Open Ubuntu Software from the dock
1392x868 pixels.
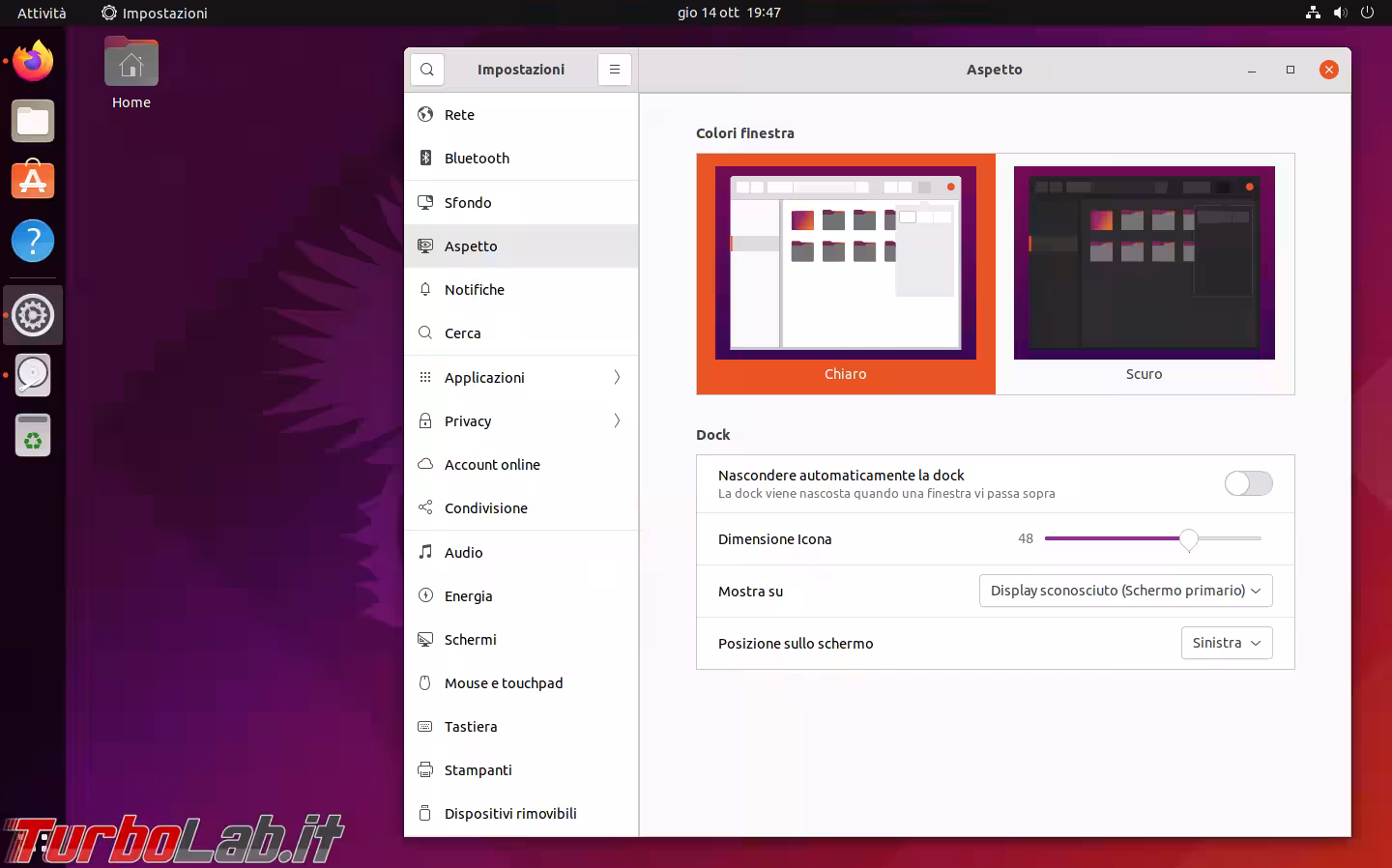[x=33, y=181]
